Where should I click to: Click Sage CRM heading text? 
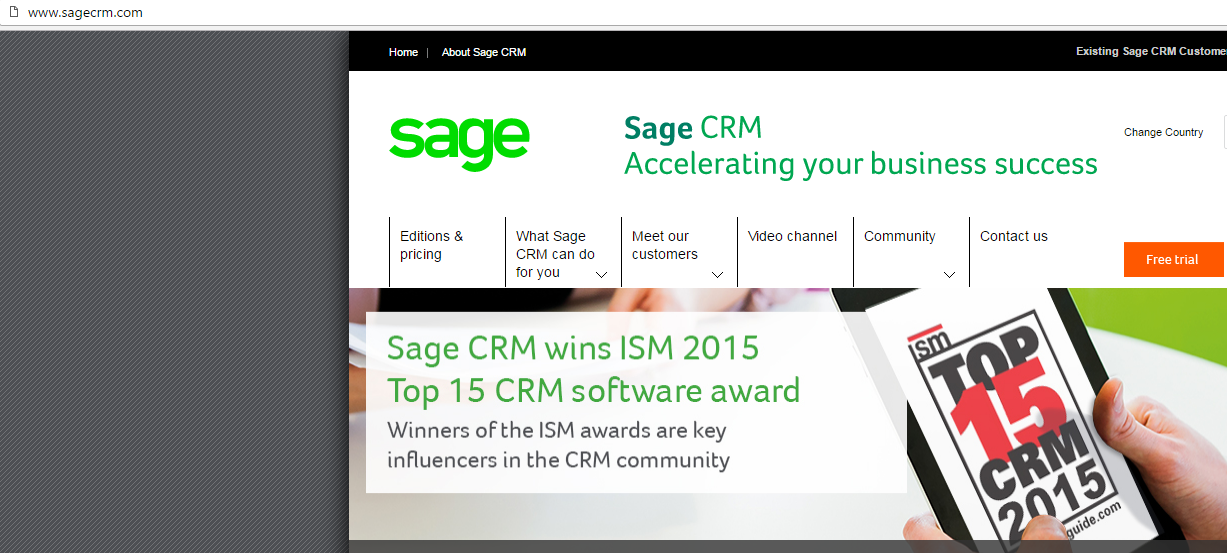click(693, 128)
